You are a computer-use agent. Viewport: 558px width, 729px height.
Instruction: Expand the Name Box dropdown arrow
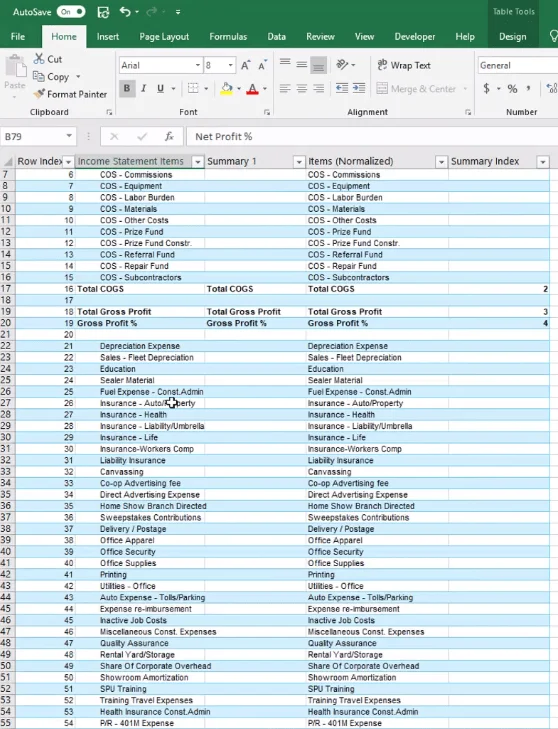(69, 136)
